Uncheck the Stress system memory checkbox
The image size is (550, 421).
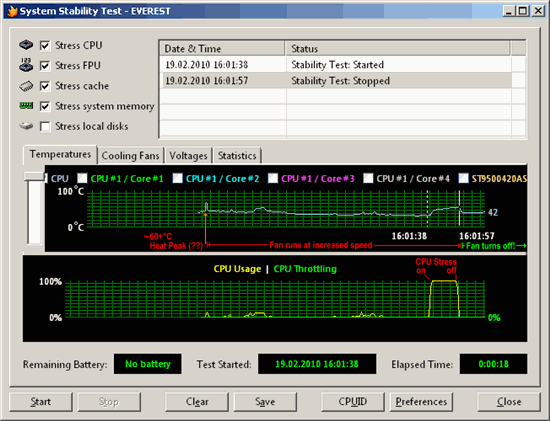pos(45,106)
